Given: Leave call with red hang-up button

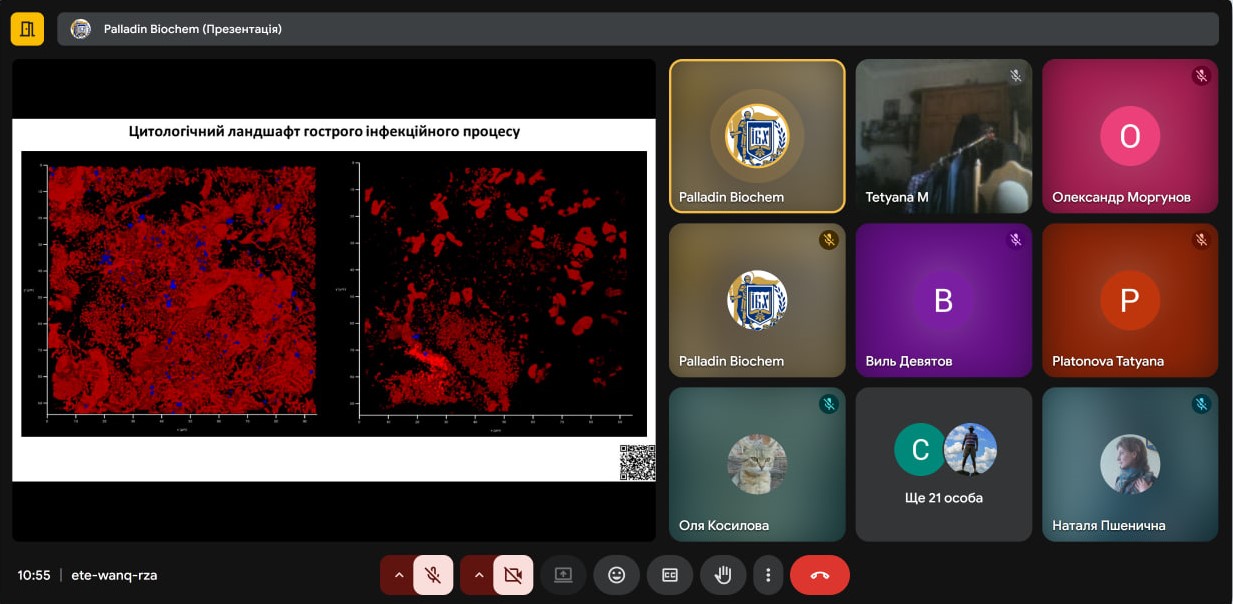Looking at the screenshot, I should [819, 575].
